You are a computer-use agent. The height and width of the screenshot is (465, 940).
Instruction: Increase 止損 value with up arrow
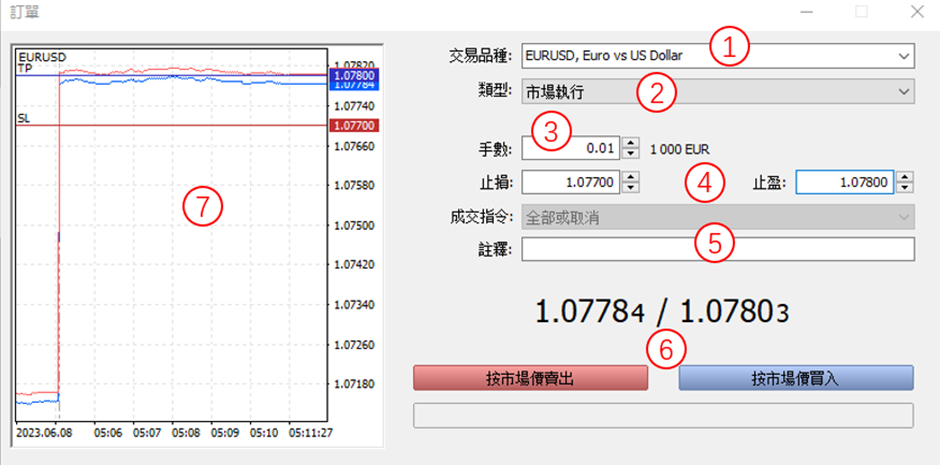pos(629,177)
